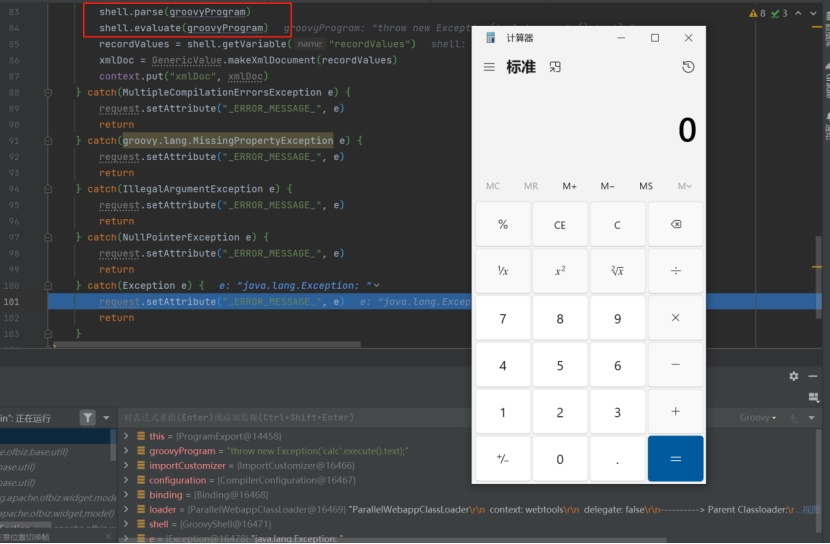The width and height of the screenshot is (830, 544).
Task: Expand the 'this' variable in debugger
Action: click(126, 436)
